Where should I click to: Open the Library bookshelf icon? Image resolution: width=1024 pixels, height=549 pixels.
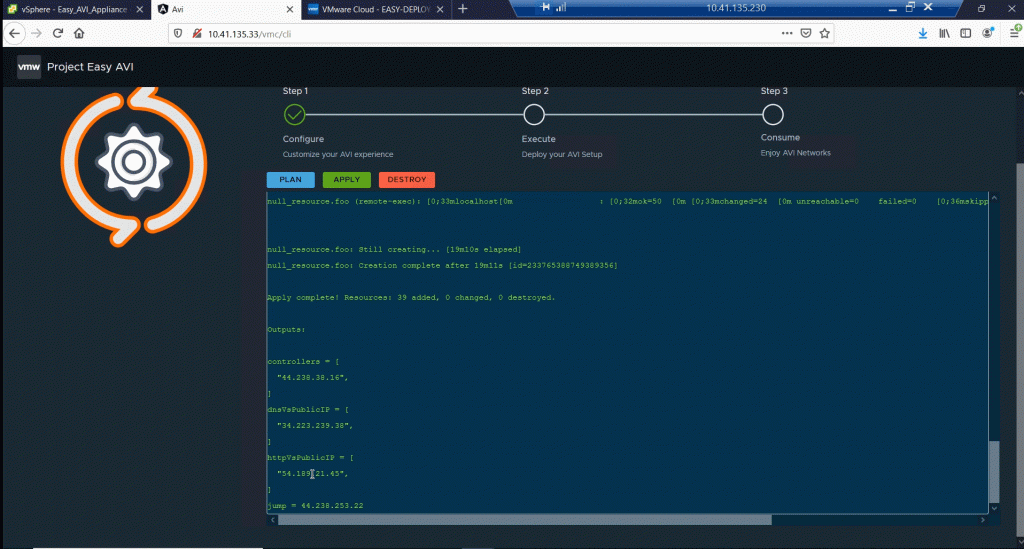point(944,33)
